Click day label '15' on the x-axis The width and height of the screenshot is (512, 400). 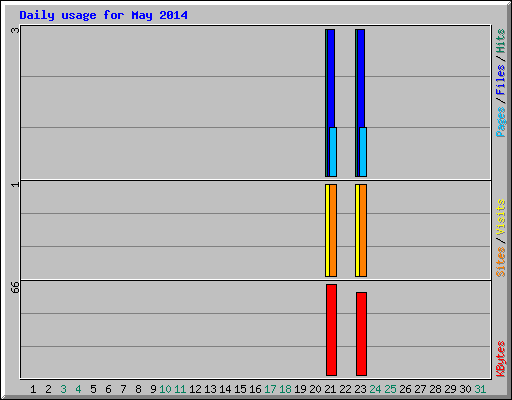(x=240, y=389)
